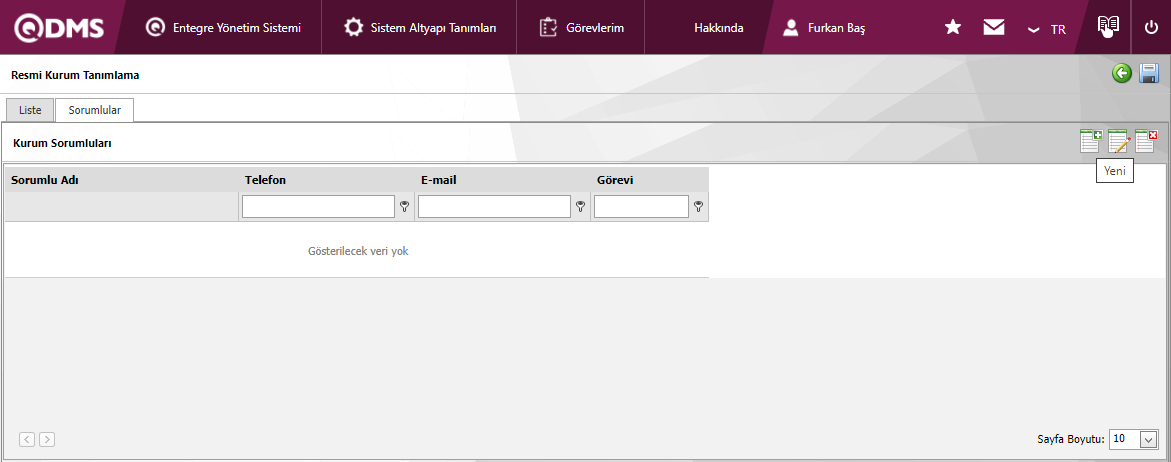Click the edit record pencil icon
This screenshot has height=462, width=1171.
[1119, 140]
